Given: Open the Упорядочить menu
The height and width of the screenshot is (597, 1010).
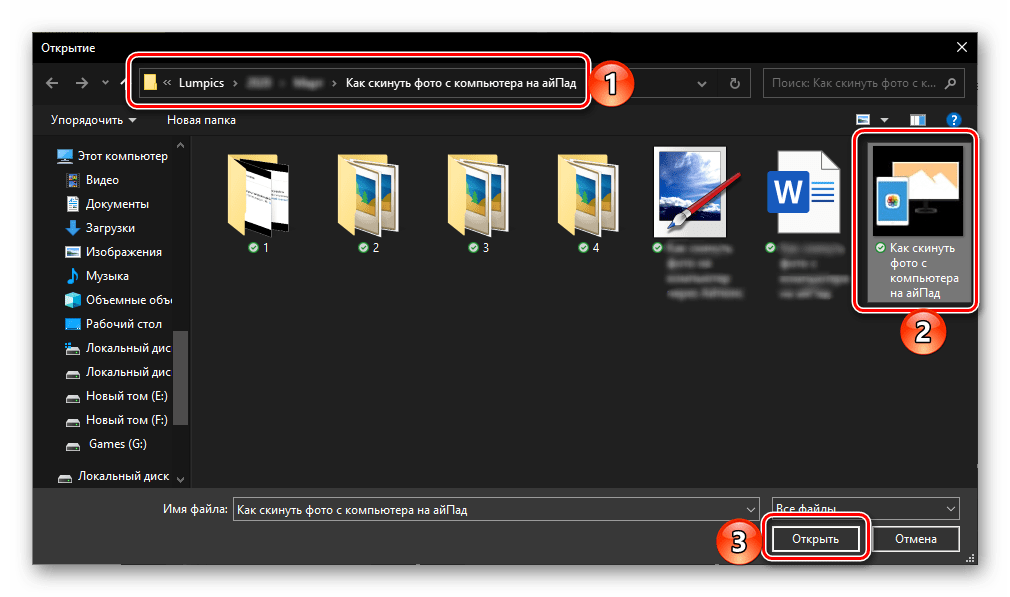Looking at the screenshot, I should (x=93, y=120).
